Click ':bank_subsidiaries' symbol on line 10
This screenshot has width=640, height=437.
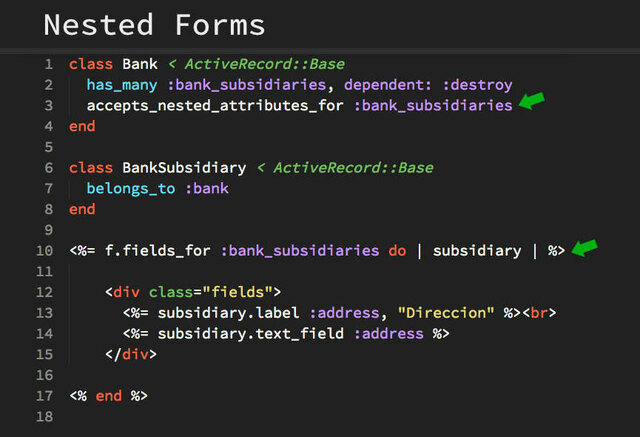coord(300,251)
